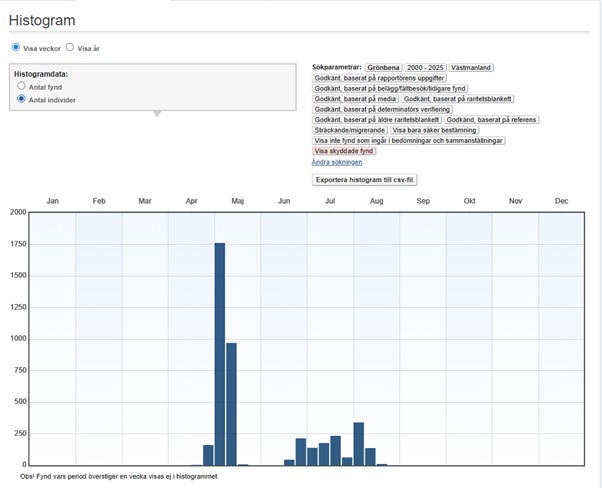Viewport: 602px width, 488px height.
Task: Click the "Sträckande/migrerande" filter tag
Action: [349, 130]
